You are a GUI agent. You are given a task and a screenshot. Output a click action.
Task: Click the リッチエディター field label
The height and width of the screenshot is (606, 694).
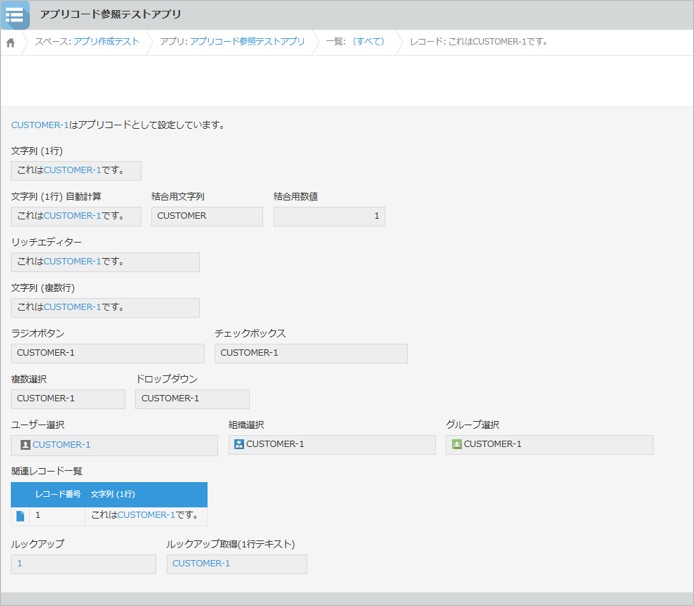click(x=46, y=242)
